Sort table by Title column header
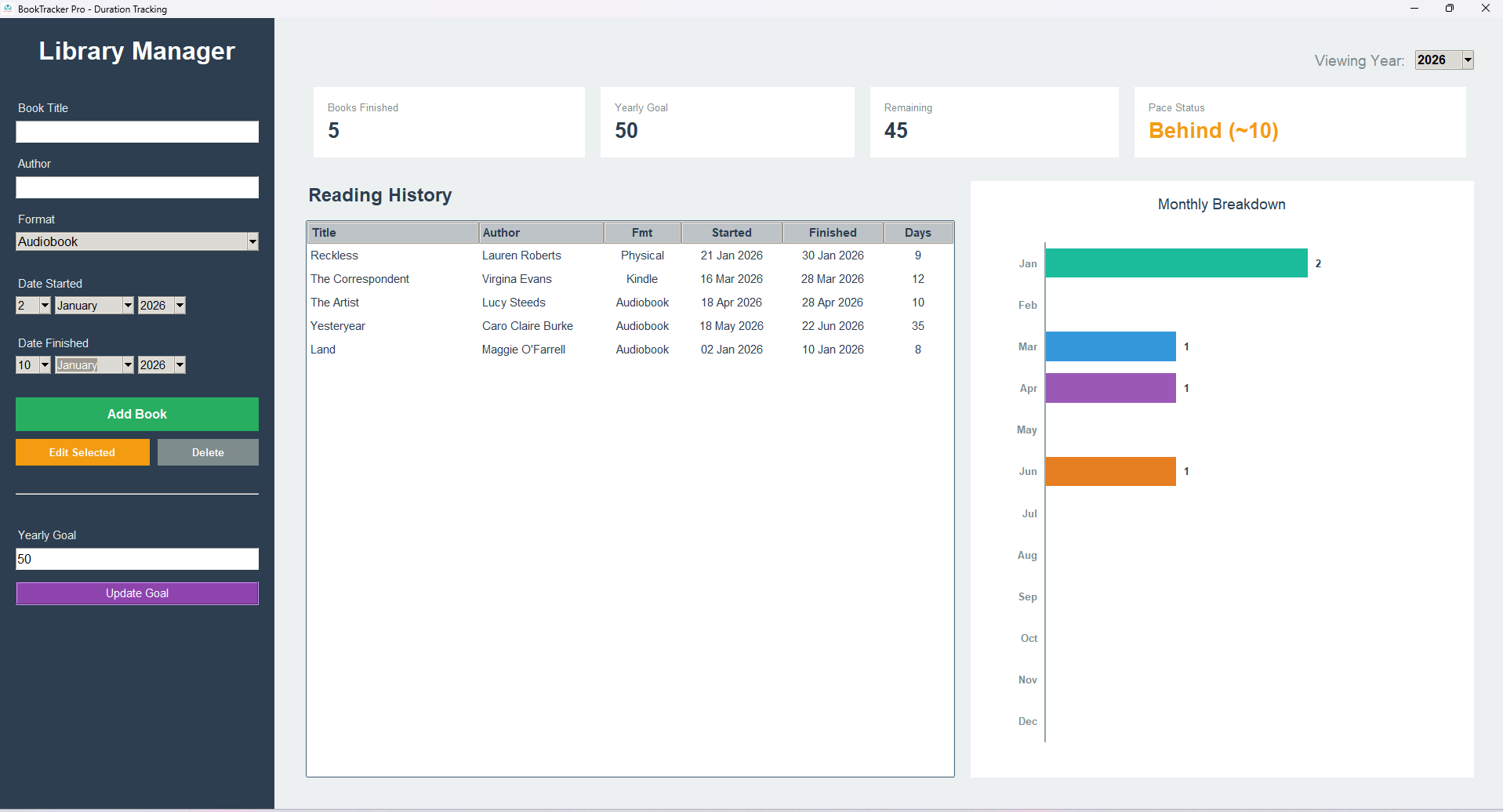The height and width of the screenshot is (812, 1503). (x=393, y=233)
